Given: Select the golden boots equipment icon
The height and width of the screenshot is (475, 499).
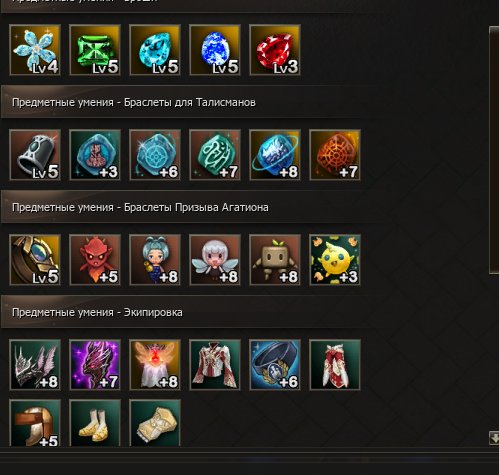Looking at the screenshot, I should pos(95,423).
